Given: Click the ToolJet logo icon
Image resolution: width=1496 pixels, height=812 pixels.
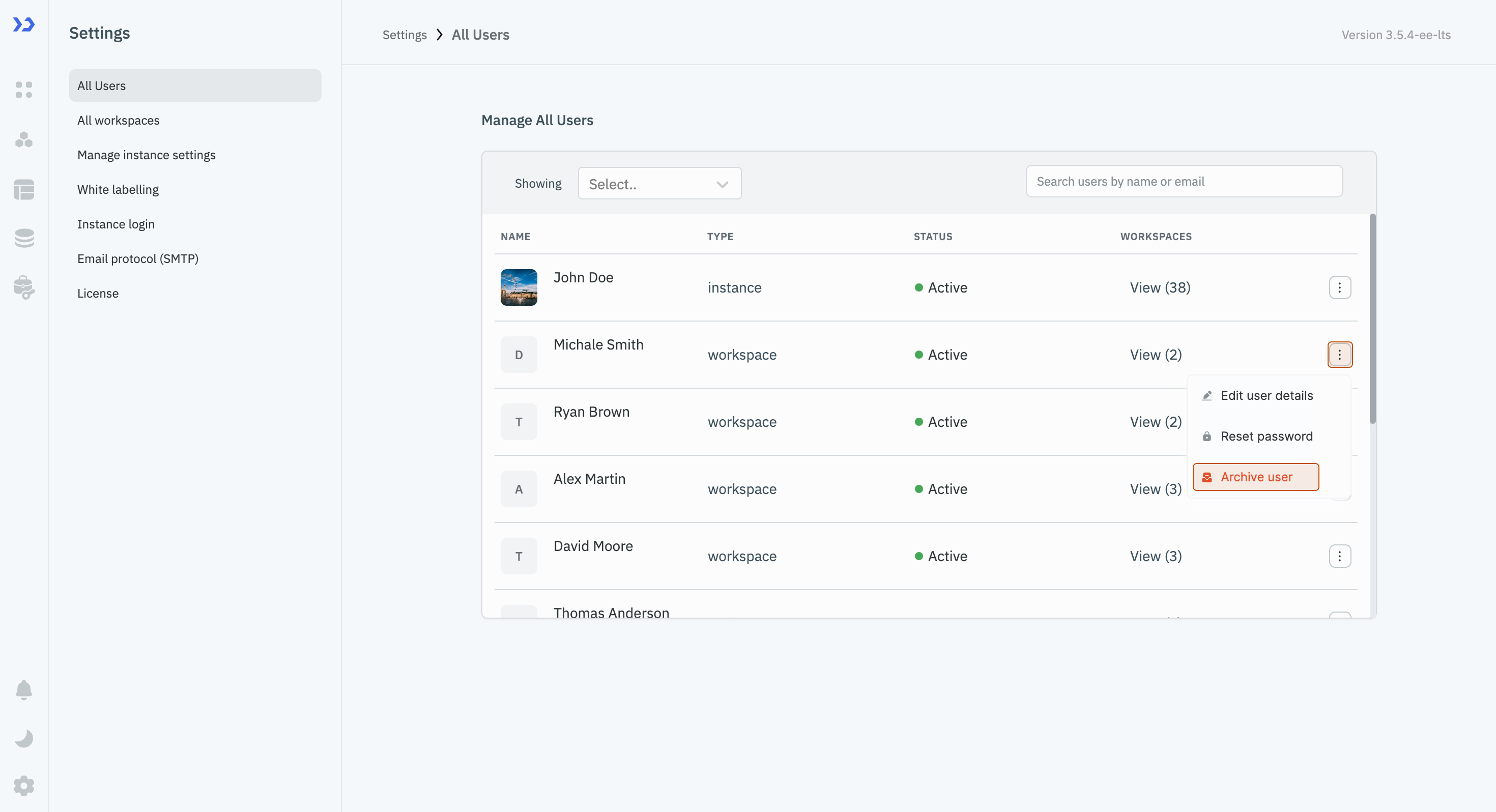Looking at the screenshot, I should [x=24, y=25].
